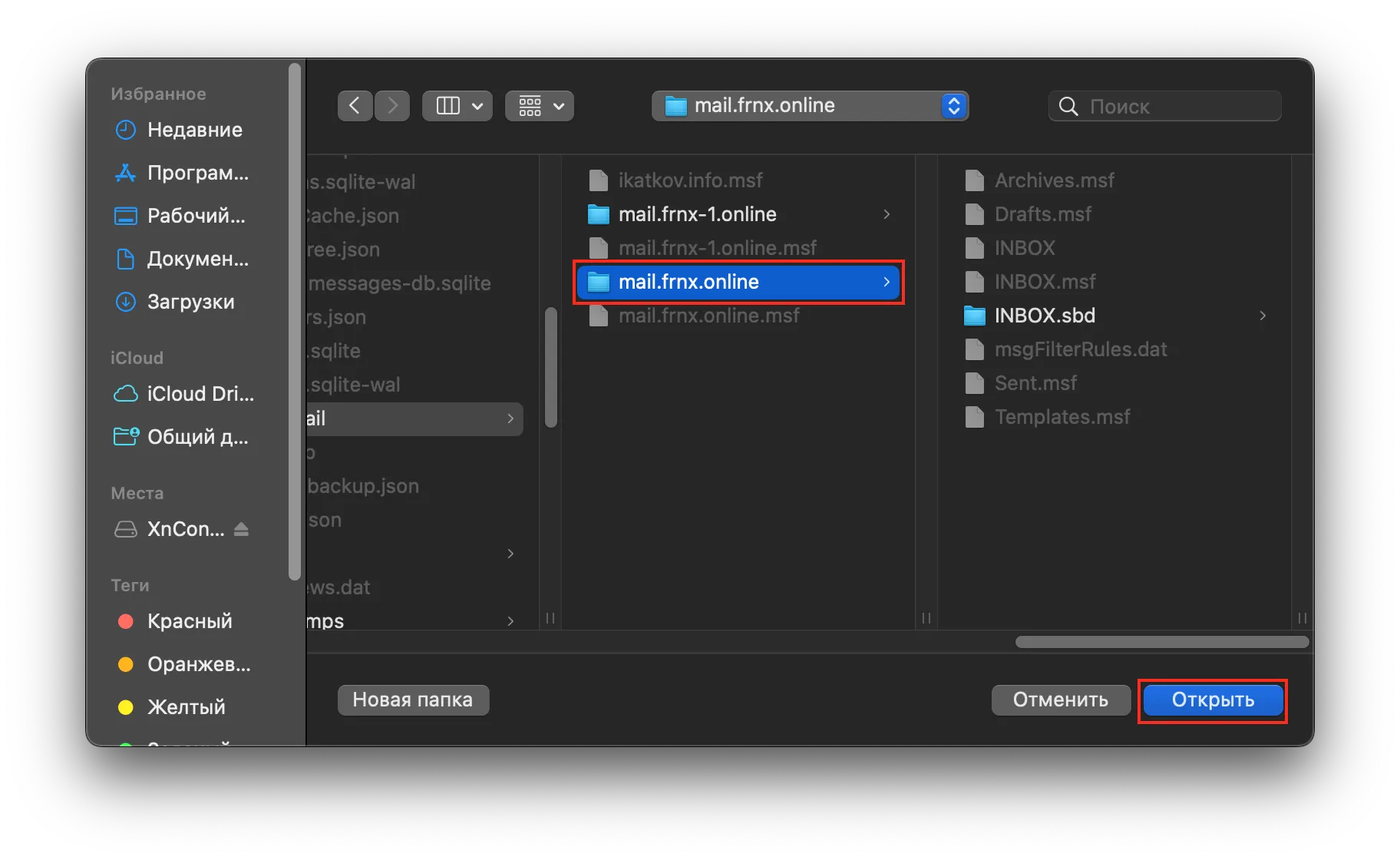1400x860 pixels.
Task: Select the Документы sidebar item
Action: [197, 259]
